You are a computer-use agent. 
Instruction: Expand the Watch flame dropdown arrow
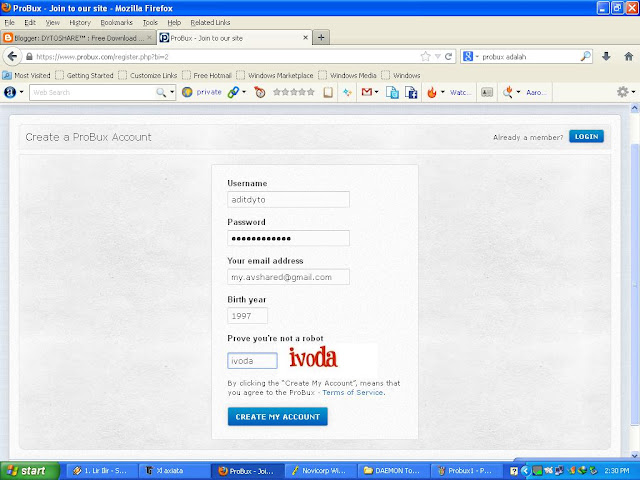click(442, 92)
